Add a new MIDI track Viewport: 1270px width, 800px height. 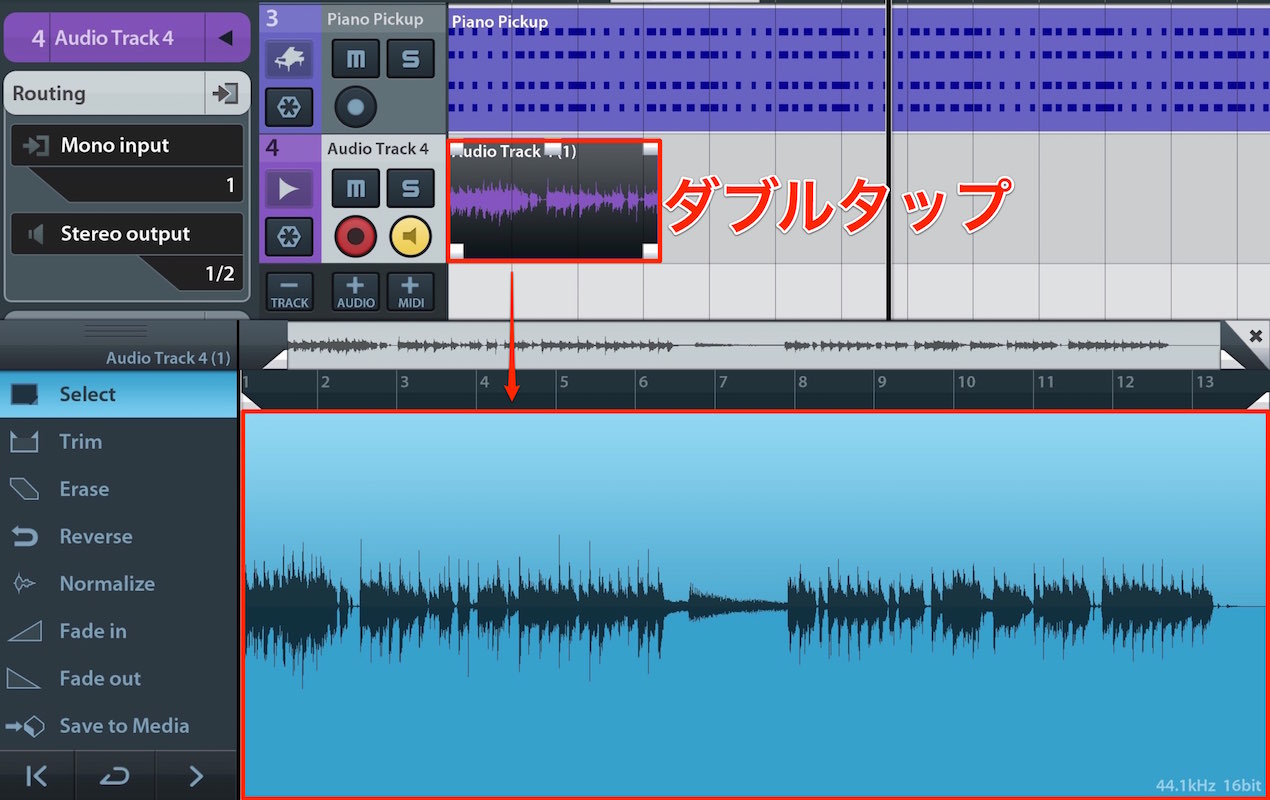tap(411, 291)
